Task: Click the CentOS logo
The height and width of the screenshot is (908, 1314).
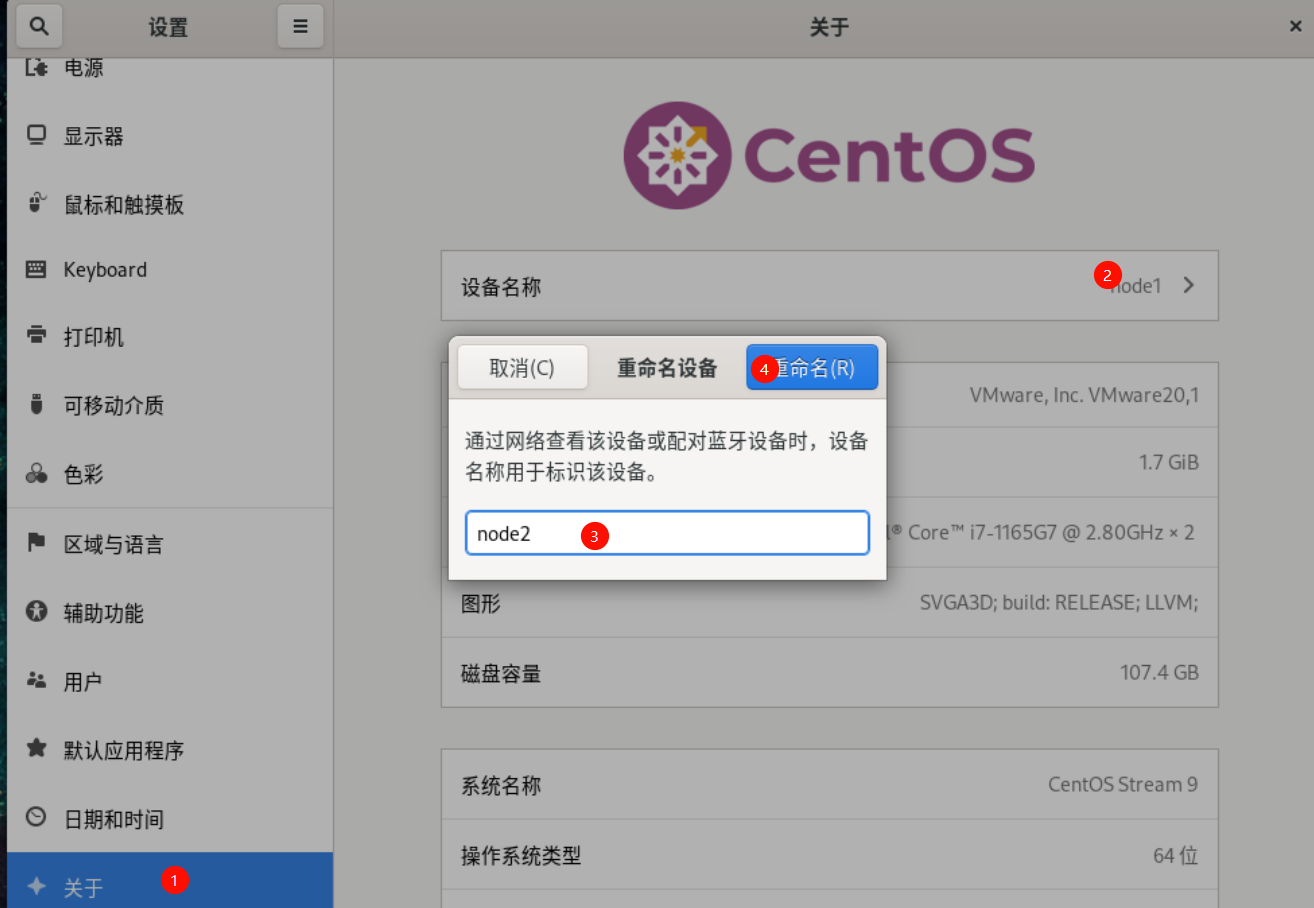Action: (x=829, y=154)
